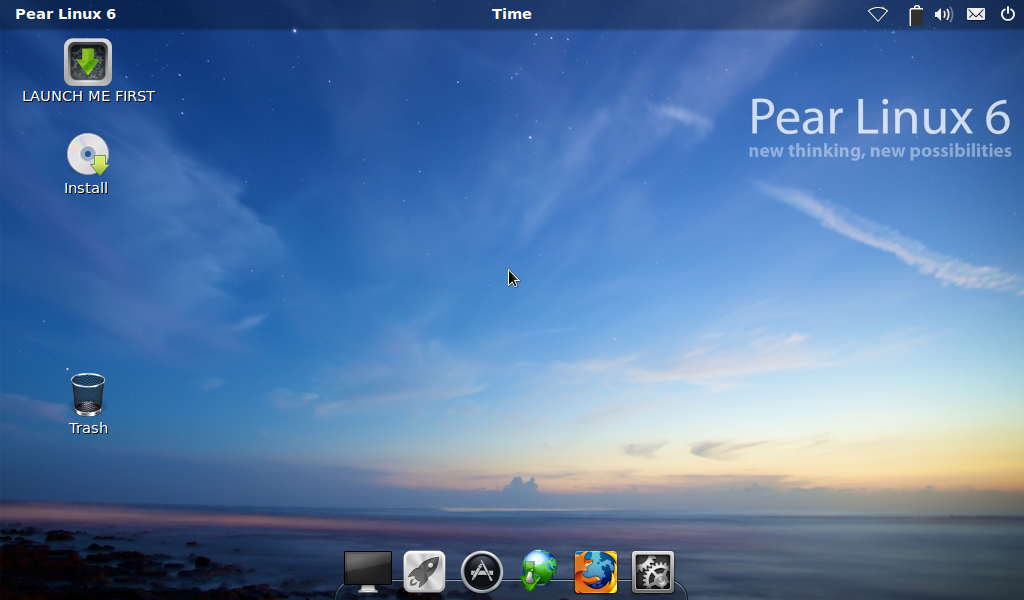The image size is (1024, 600).
Task: Click the Time label in the top panel
Action: coord(511,14)
